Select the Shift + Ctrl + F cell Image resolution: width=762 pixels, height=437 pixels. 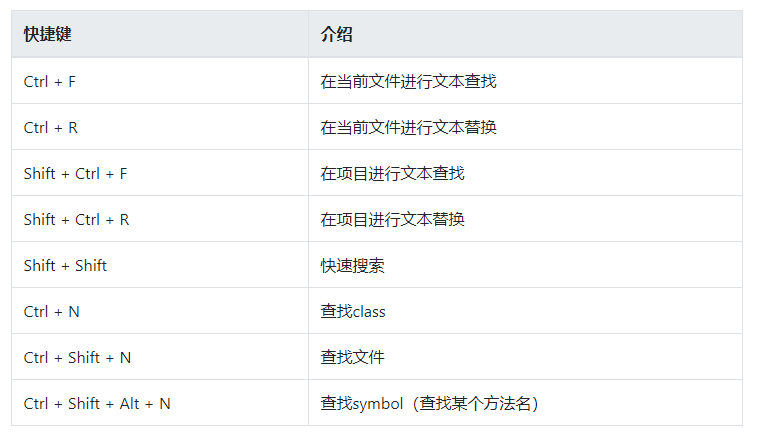pos(76,173)
